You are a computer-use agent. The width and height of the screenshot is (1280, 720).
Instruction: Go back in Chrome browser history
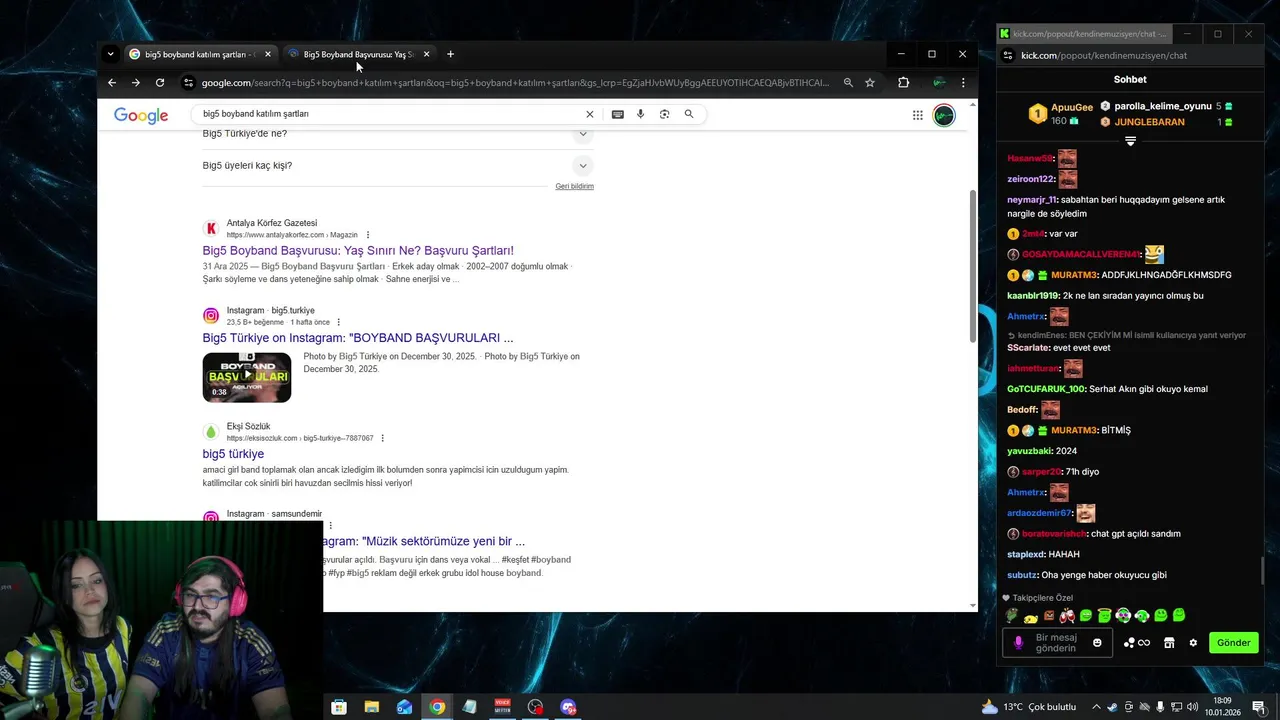click(112, 83)
